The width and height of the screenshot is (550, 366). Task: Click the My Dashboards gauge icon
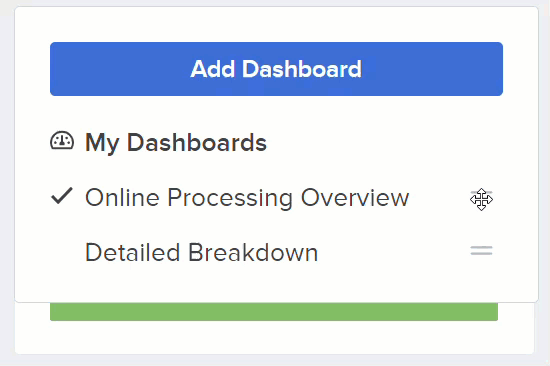pyautogui.click(x=62, y=141)
